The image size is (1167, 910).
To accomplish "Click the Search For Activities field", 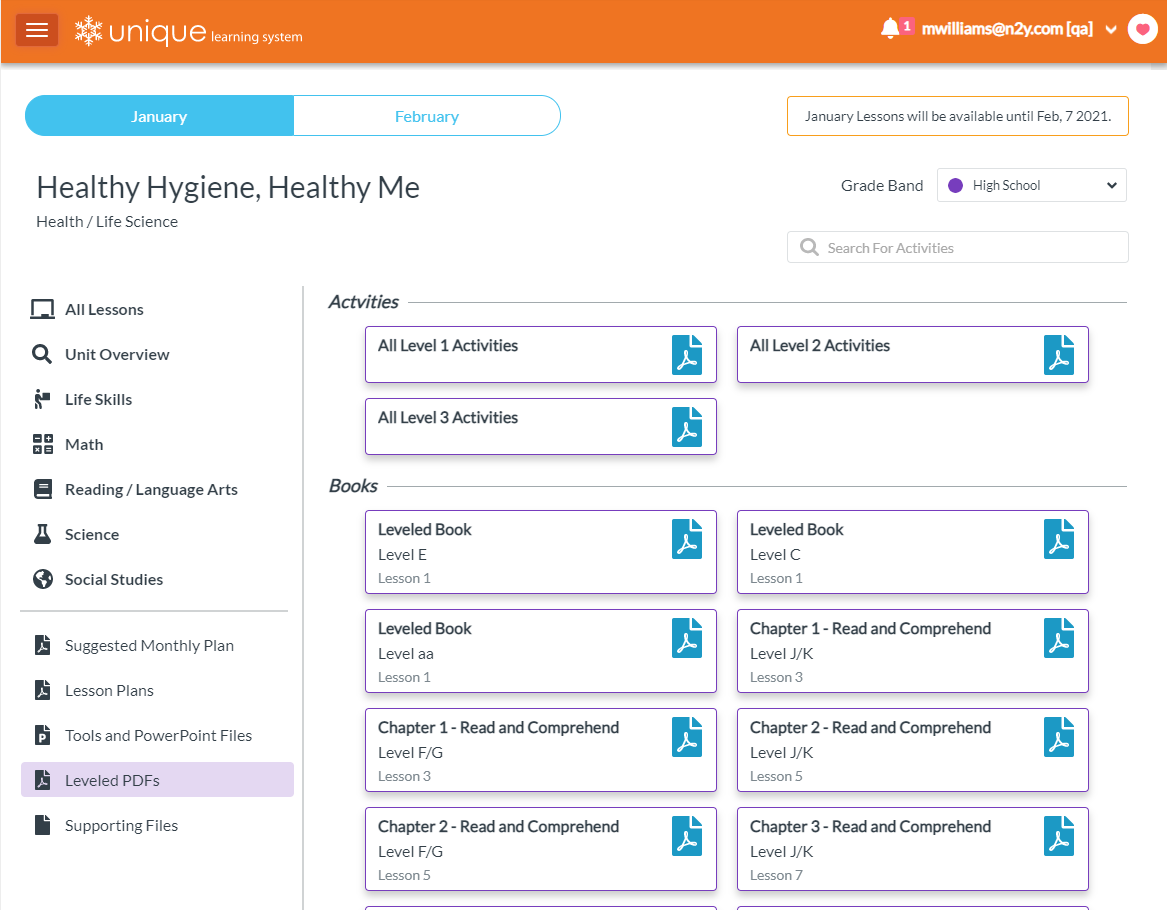I will [x=958, y=248].
